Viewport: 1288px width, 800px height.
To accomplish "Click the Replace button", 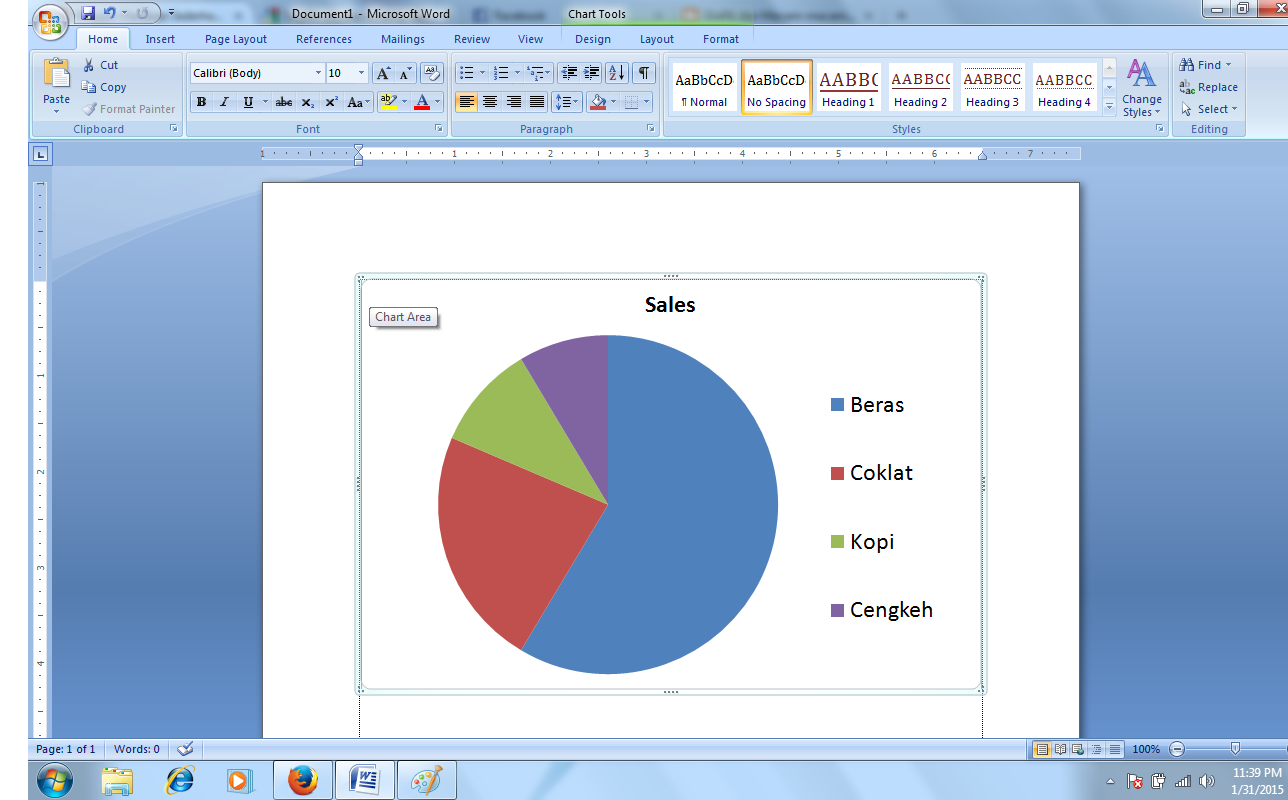I will coord(1208,87).
